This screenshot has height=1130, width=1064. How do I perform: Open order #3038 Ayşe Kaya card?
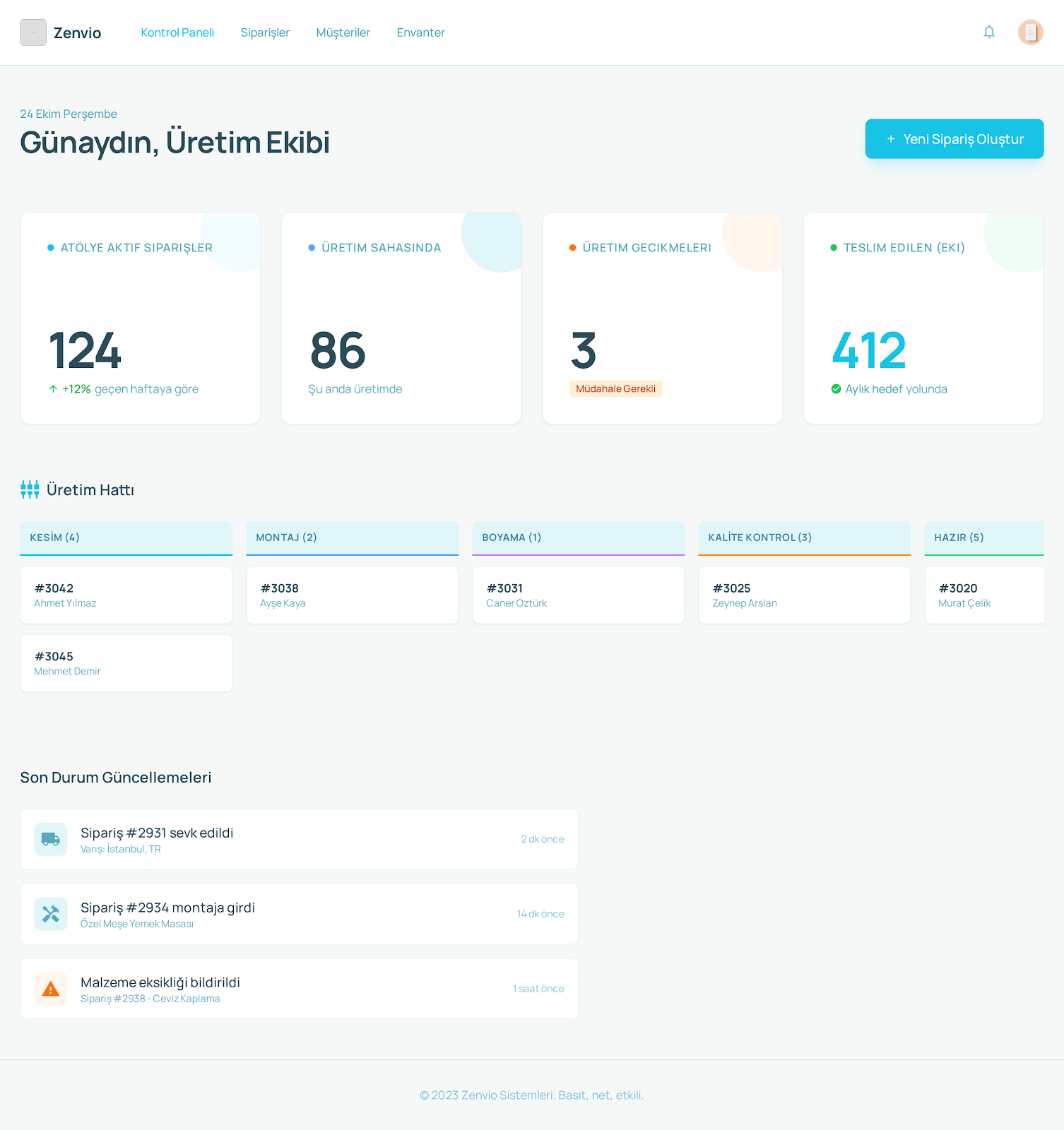353,595
